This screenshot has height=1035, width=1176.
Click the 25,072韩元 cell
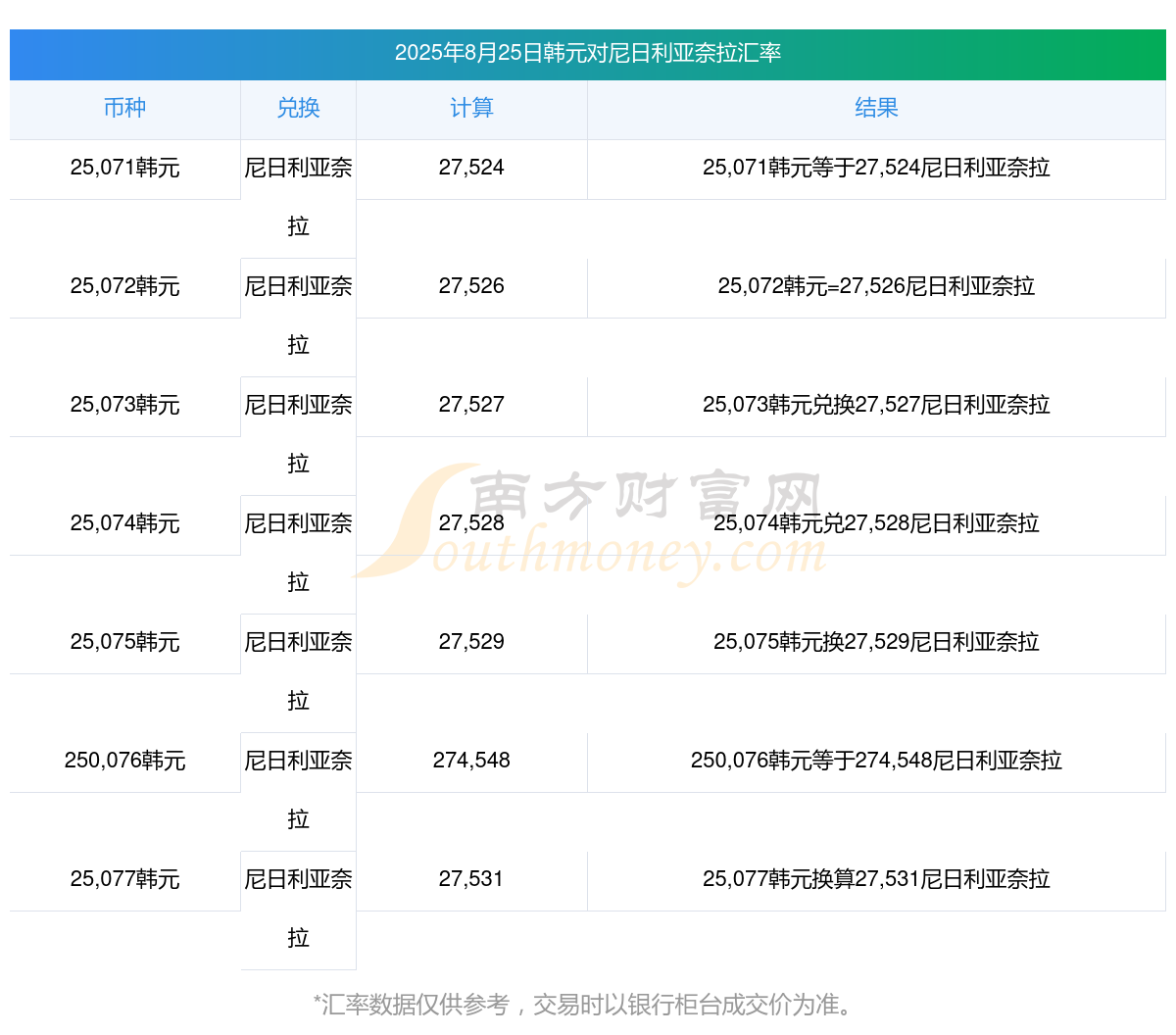click(124, 286)
